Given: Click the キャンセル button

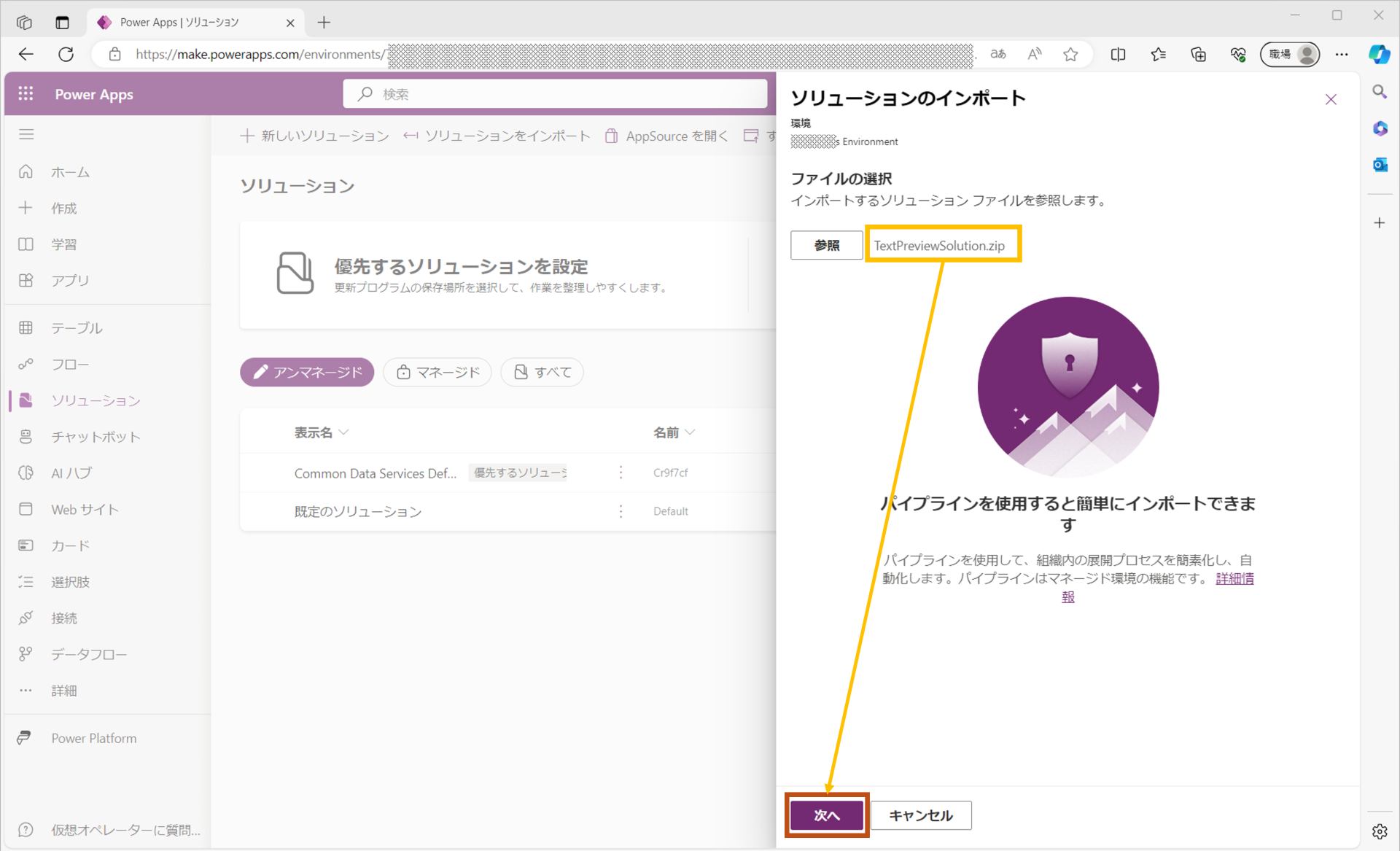Looking at the screenshot, I should click(921, 815).
